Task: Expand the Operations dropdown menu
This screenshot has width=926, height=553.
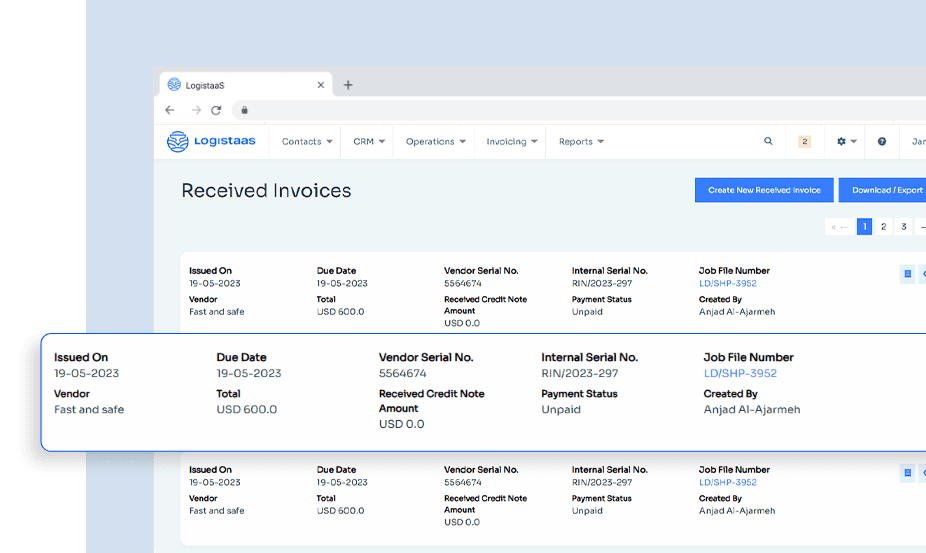Action: tap(435, 142)
